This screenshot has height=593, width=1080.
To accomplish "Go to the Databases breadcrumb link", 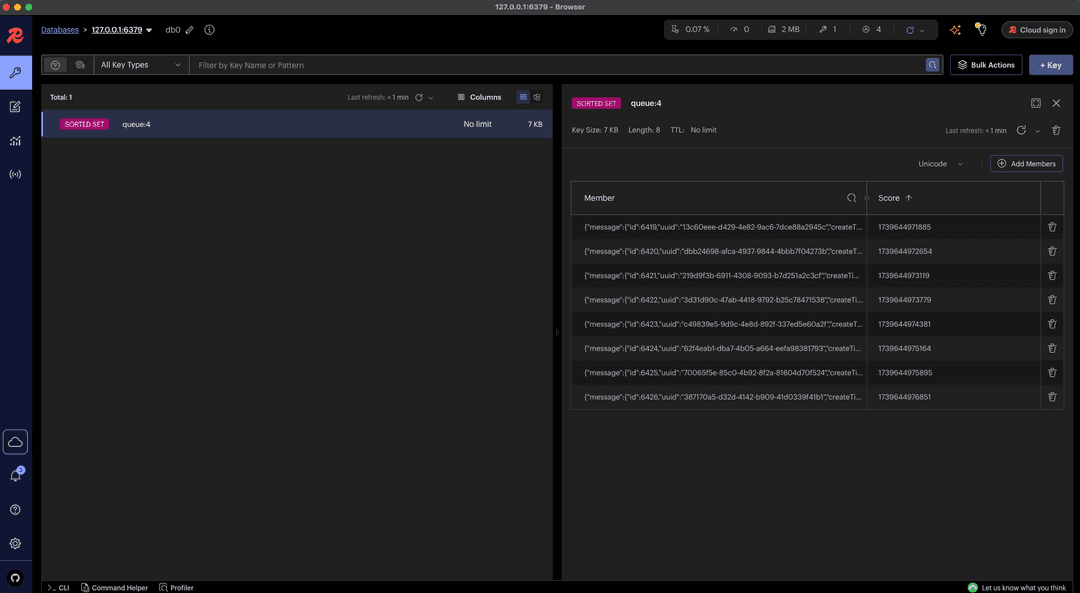I will [60, 30].
